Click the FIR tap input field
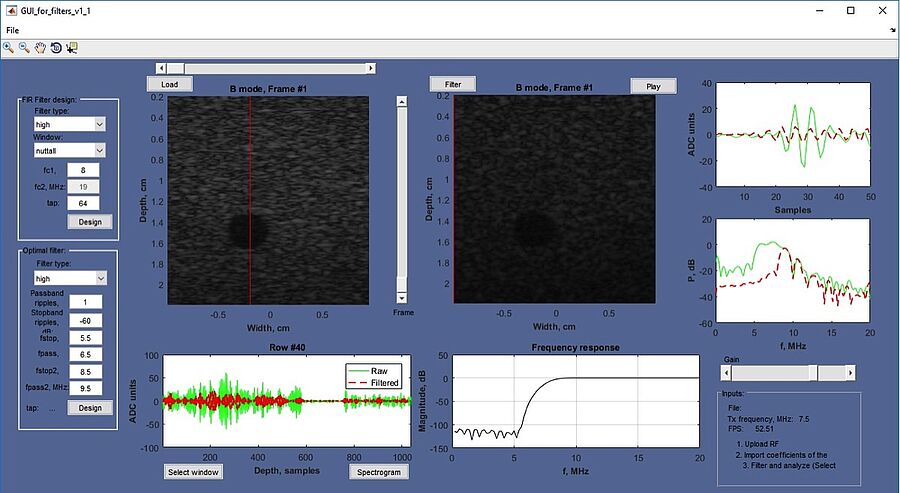900x493 pixels. [84, 203]
